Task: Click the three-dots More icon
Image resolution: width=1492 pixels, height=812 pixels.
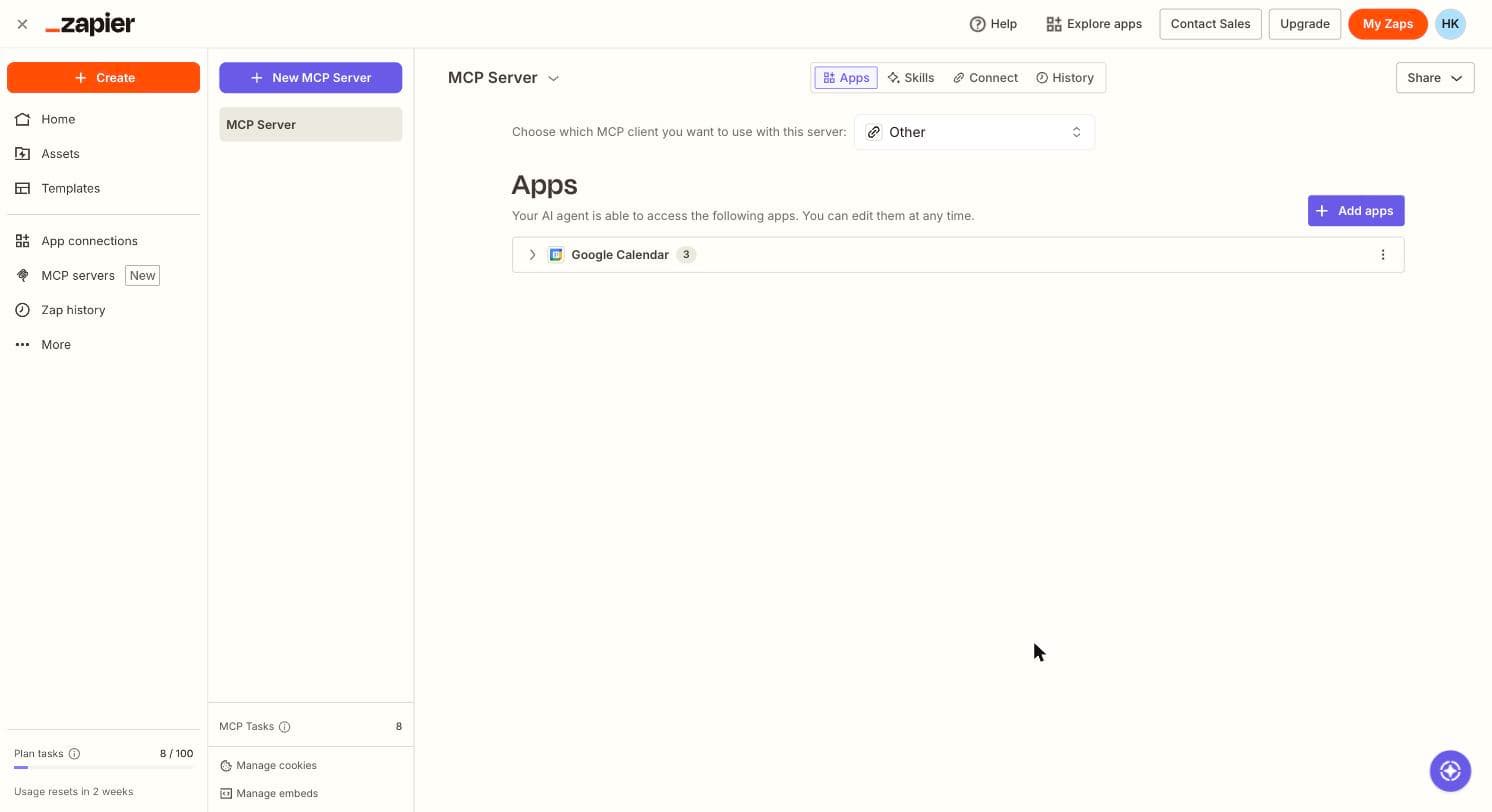Action: 22,345
